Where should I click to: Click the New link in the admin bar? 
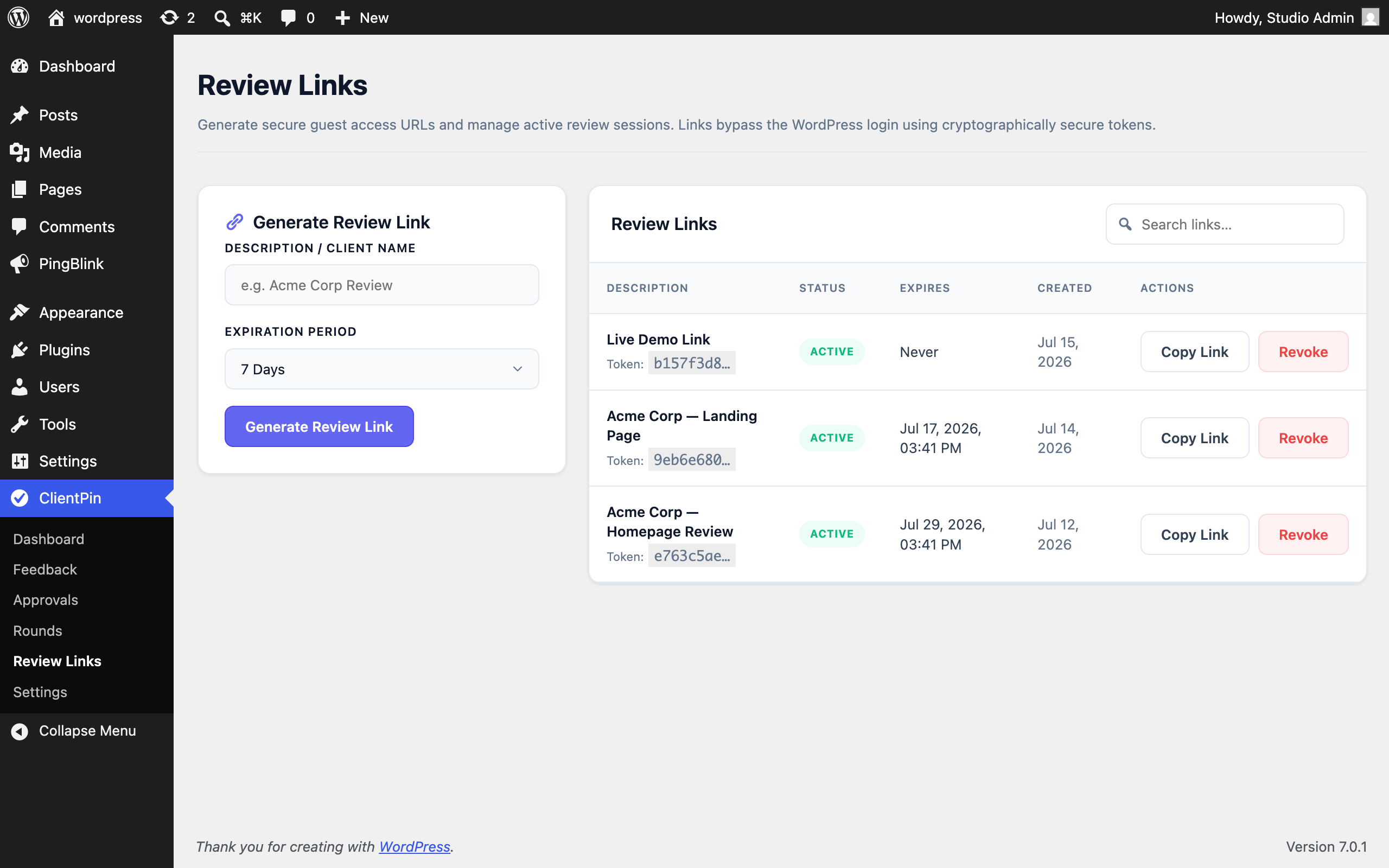pos(361,18)
